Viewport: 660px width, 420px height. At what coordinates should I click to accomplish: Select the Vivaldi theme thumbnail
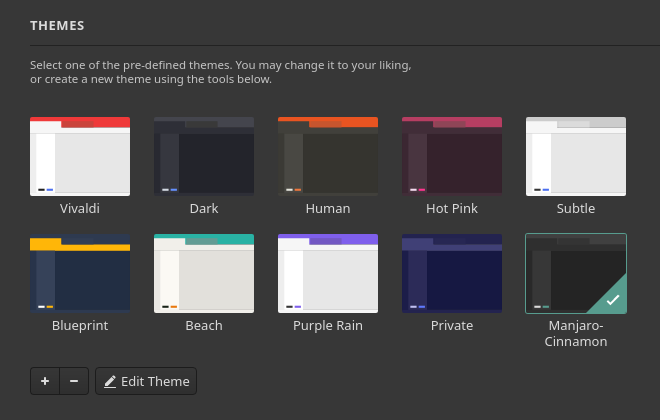point(80,156)
